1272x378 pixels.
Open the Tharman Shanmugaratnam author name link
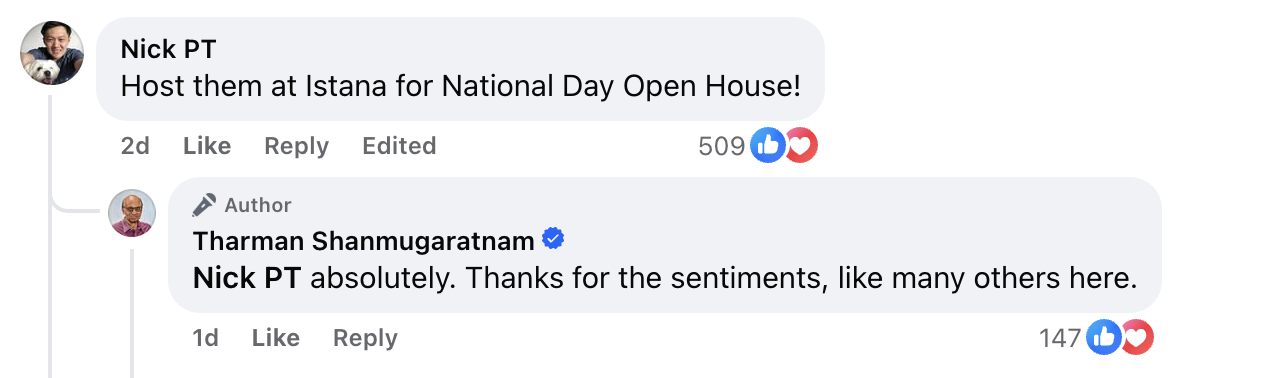pos(364,241)
